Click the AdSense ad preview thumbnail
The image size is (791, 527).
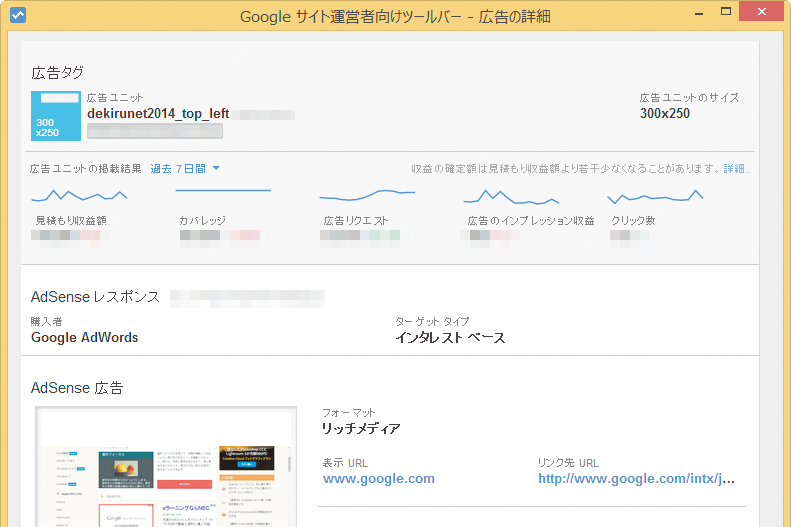[166, 467]
